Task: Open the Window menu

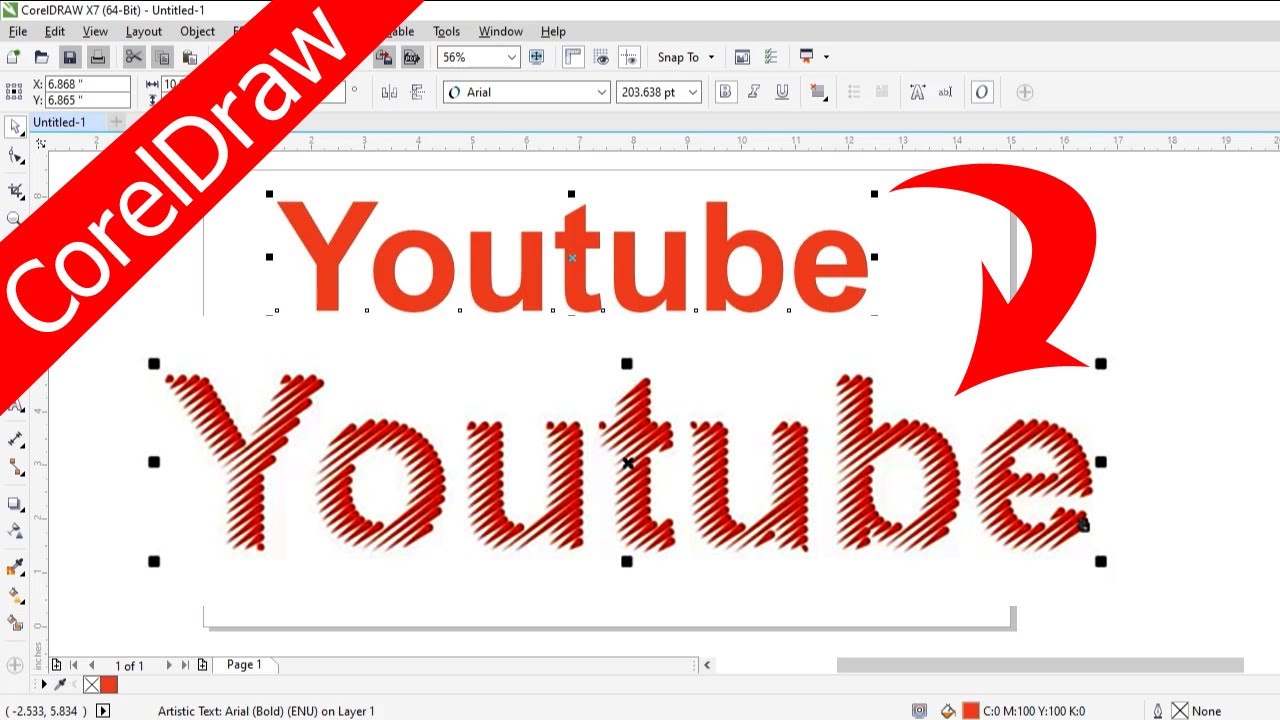Action: [501, 31]
